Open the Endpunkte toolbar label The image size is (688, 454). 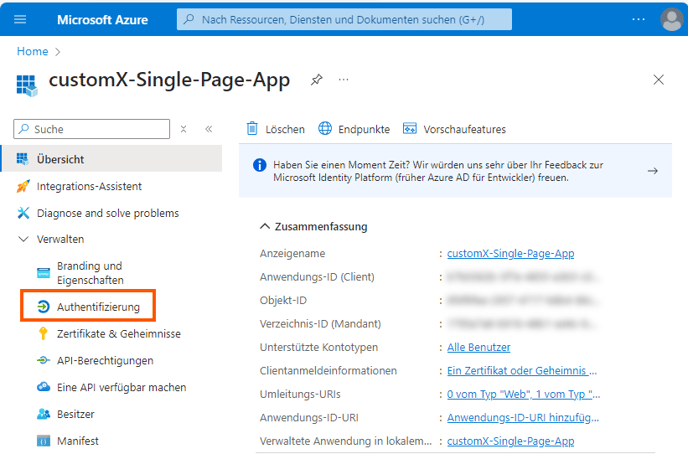(x=364, y=129)
